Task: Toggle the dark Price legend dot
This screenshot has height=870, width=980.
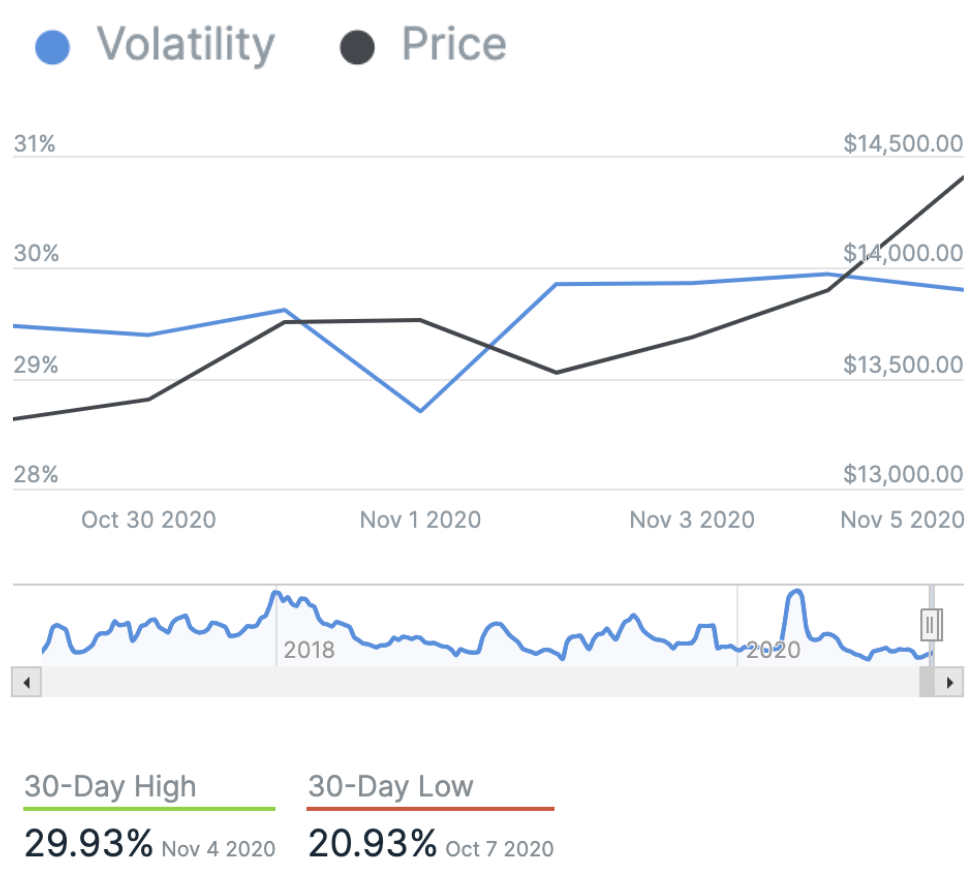Action: [x=357, y=47]
